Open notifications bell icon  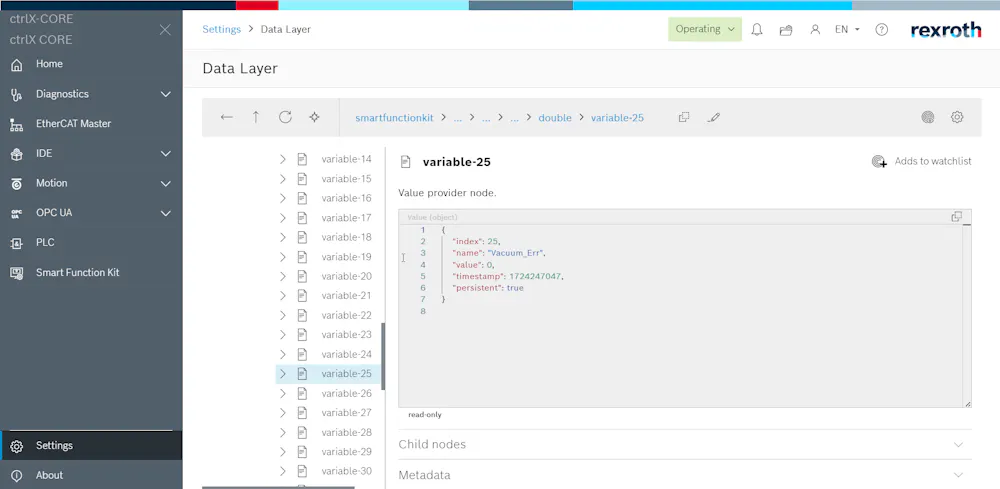coord(757,29)
